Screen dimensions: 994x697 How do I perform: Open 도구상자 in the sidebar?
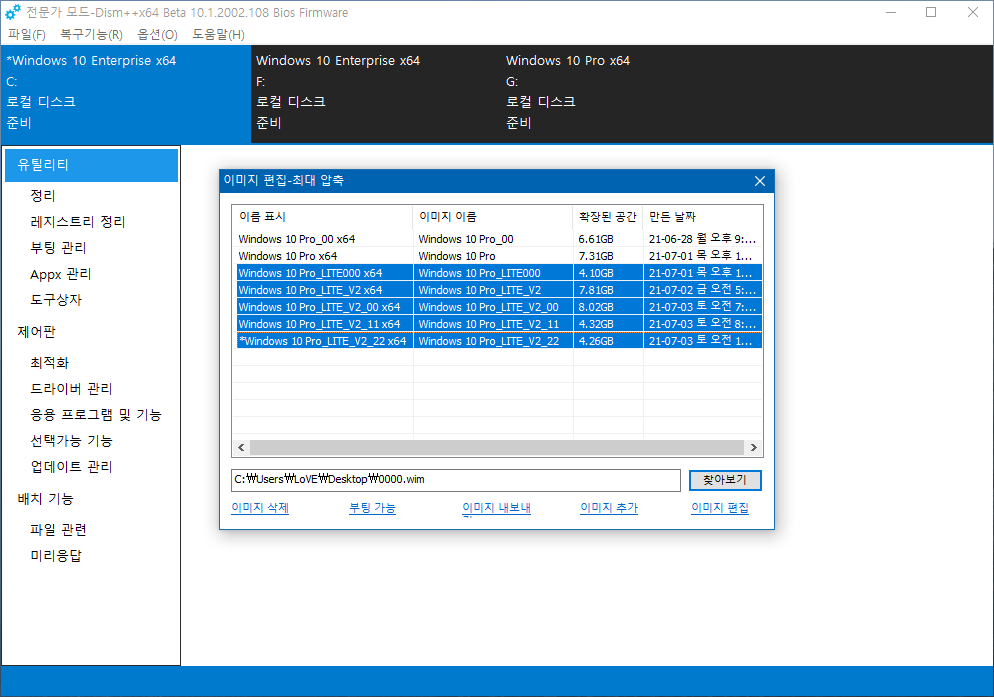point(56,299)
